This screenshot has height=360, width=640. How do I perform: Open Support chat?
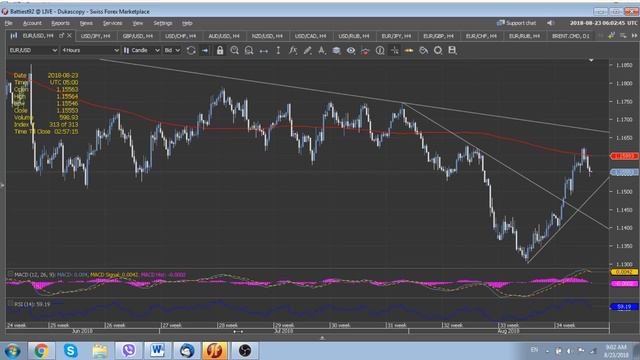coord(516,23)
